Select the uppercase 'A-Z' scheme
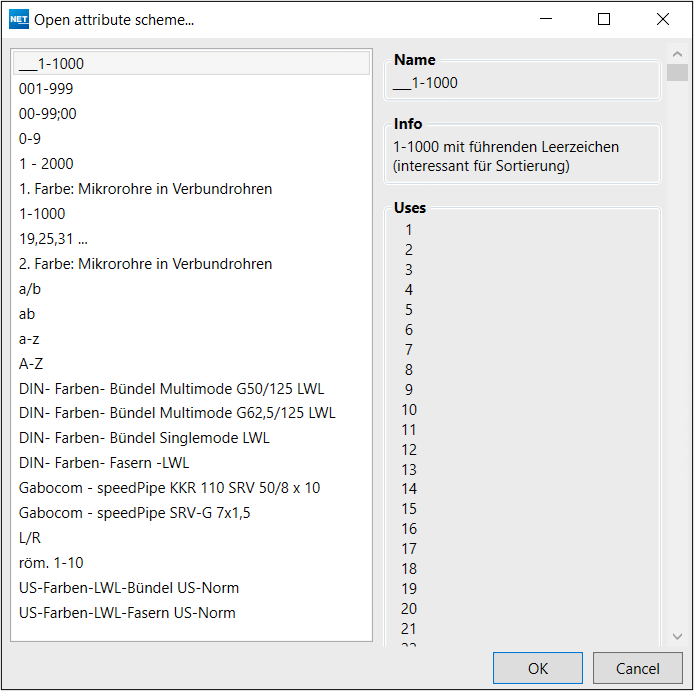Screen dimensions: 694x691 click(x=192, y=363)
